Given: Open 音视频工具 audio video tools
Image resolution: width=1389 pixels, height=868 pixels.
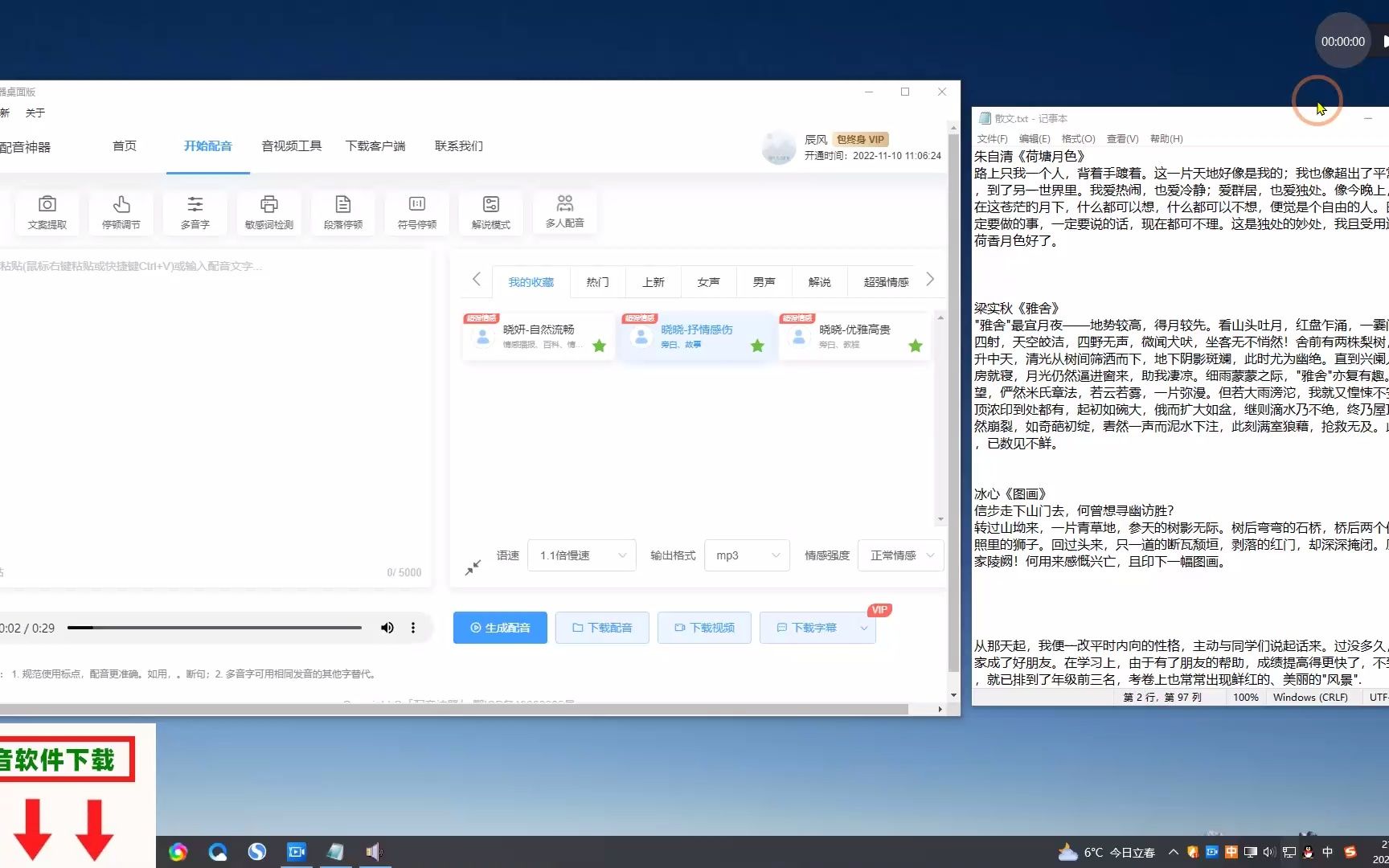Looking at the screenshot, I should coord(292,145).
